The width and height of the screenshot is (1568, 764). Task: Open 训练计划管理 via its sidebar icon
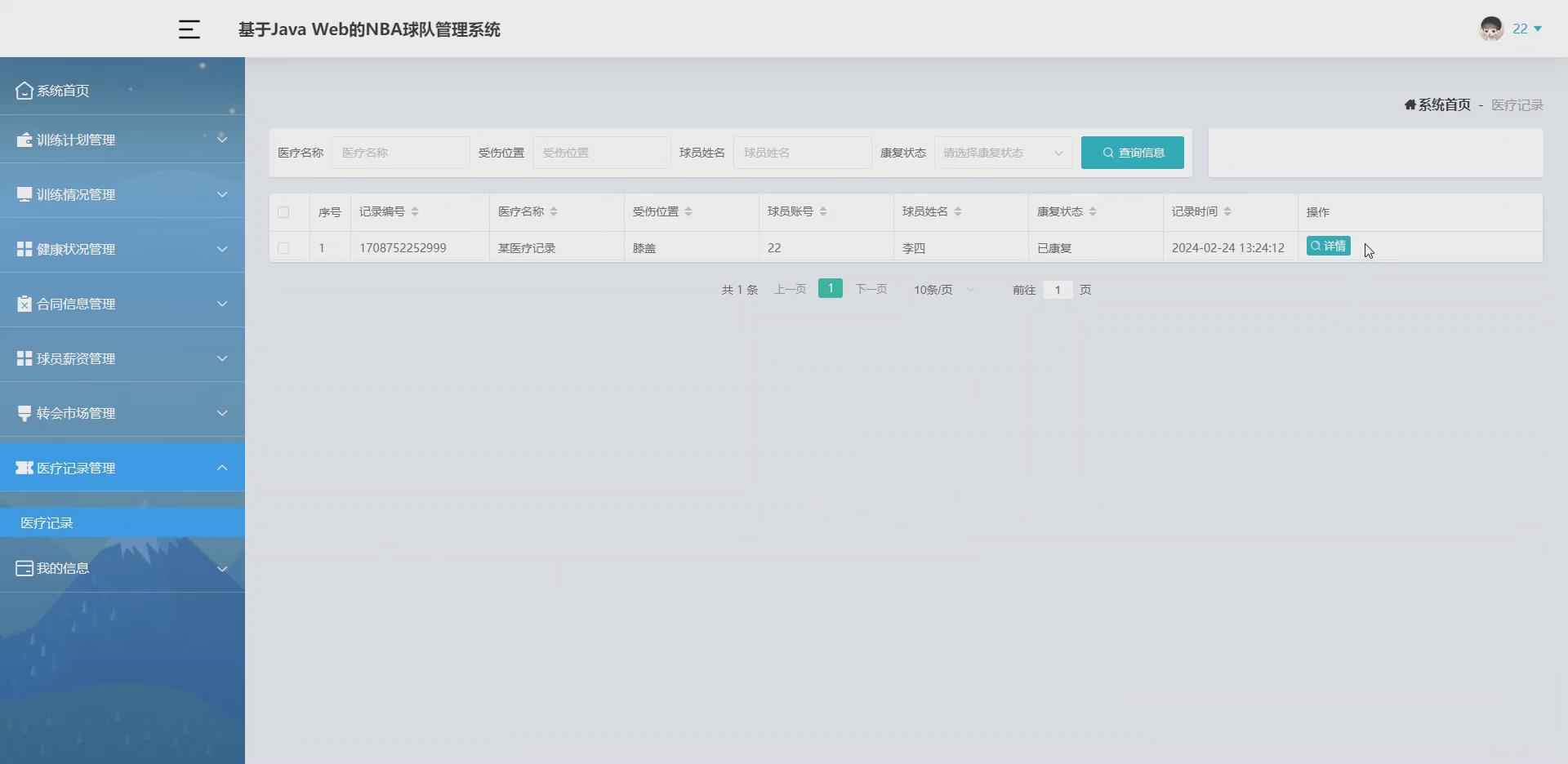coord(23,139)
